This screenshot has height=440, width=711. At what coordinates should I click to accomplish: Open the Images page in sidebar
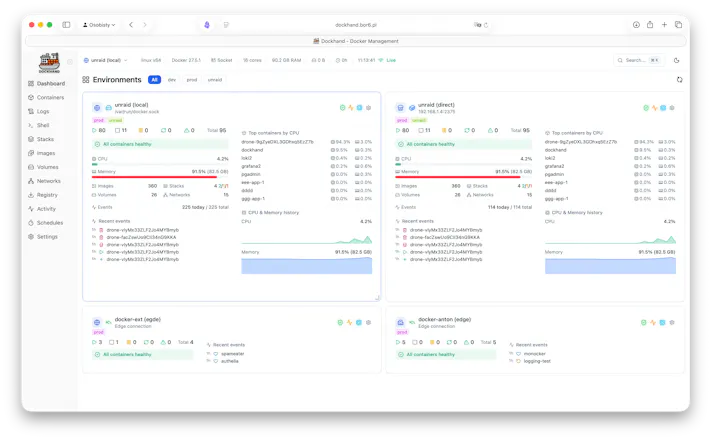click(x=42, y=153)
